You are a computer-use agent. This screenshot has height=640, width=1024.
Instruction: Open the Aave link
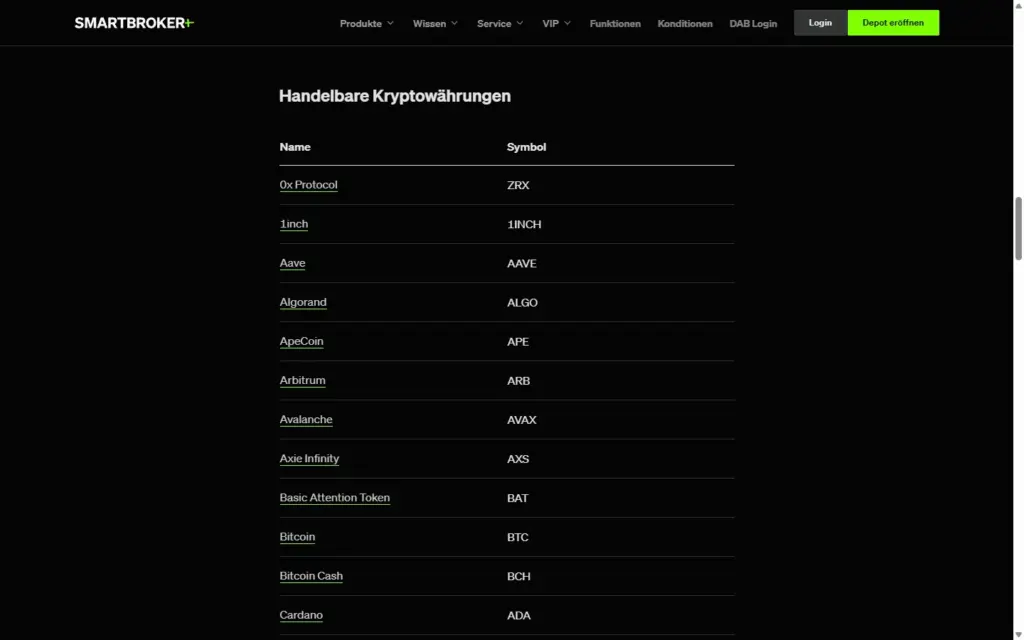(293, 263)
